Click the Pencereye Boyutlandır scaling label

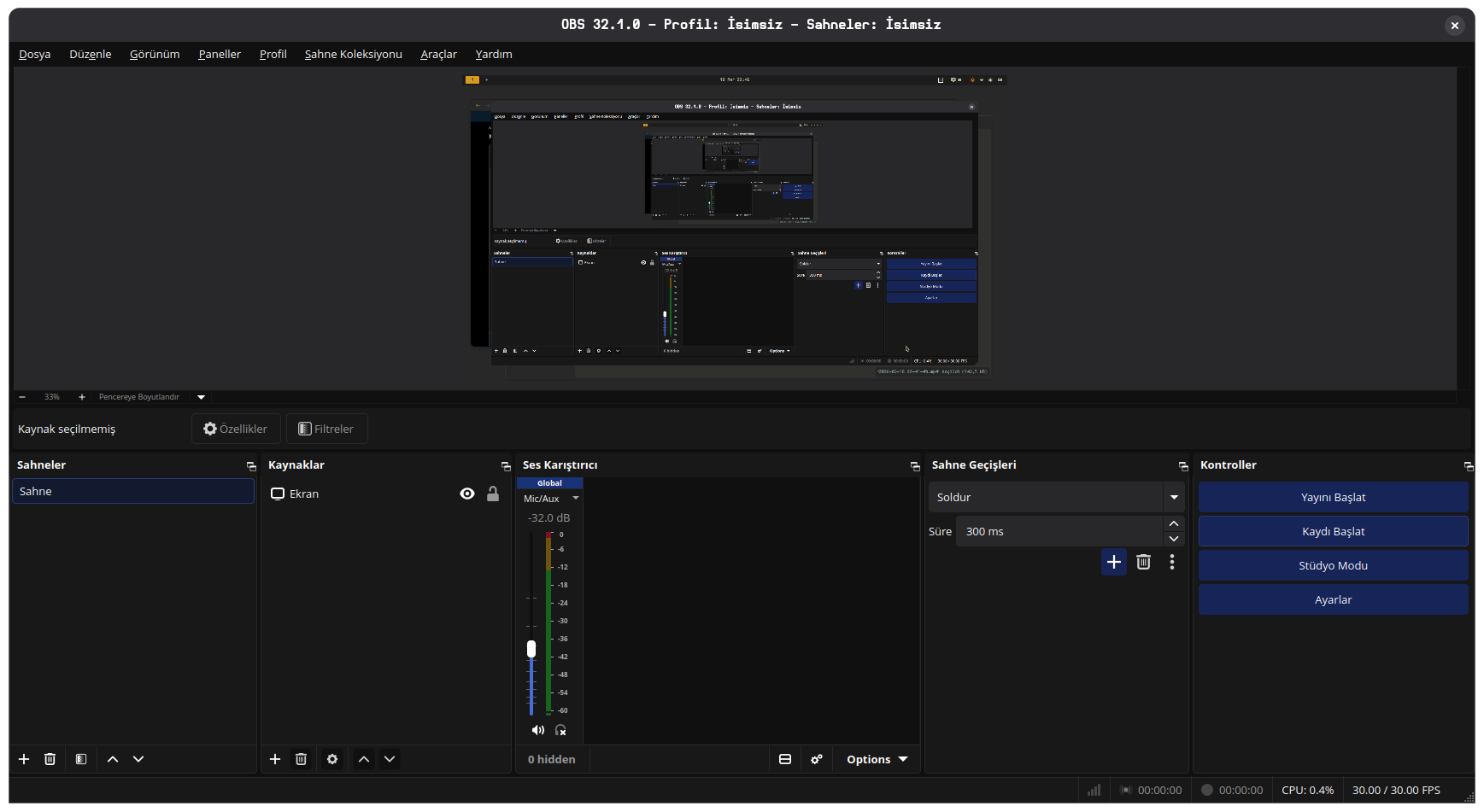coord(139,397)
